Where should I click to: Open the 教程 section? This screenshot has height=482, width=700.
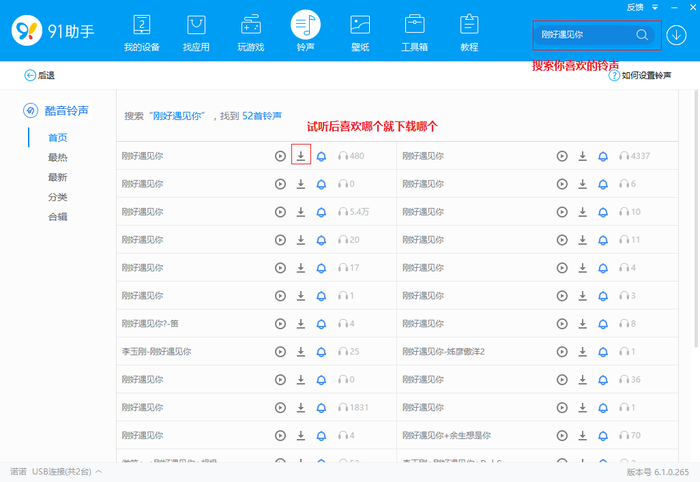coord(469,33)
